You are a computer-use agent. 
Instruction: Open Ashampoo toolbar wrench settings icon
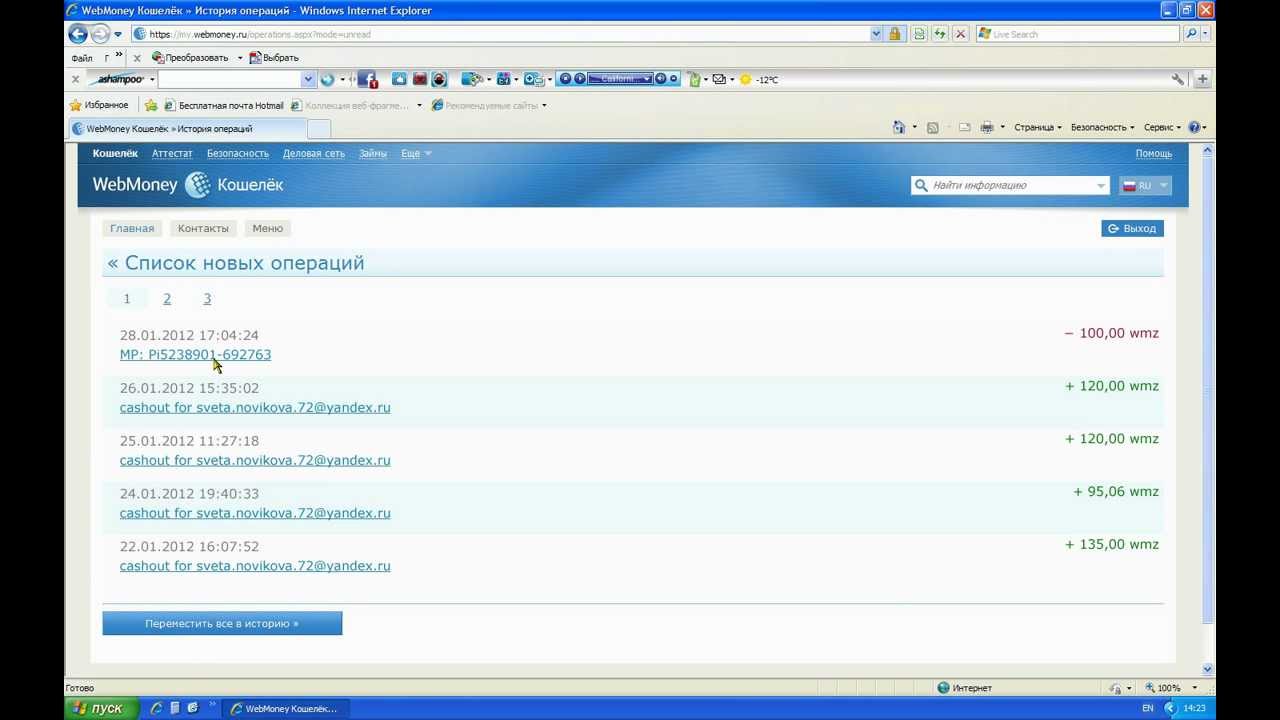point(1178,79)
